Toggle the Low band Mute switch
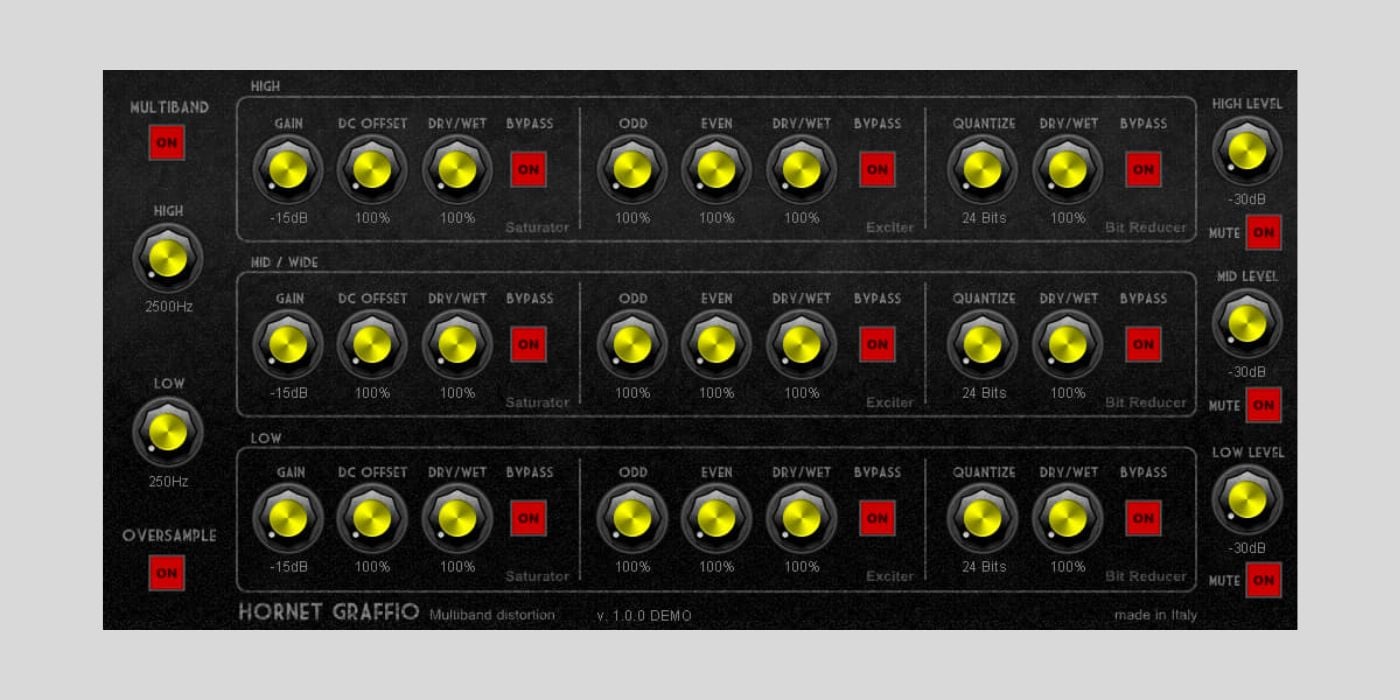Image resolution: width=1400 pixels, height=700 pixels. tap(1263, 580)
